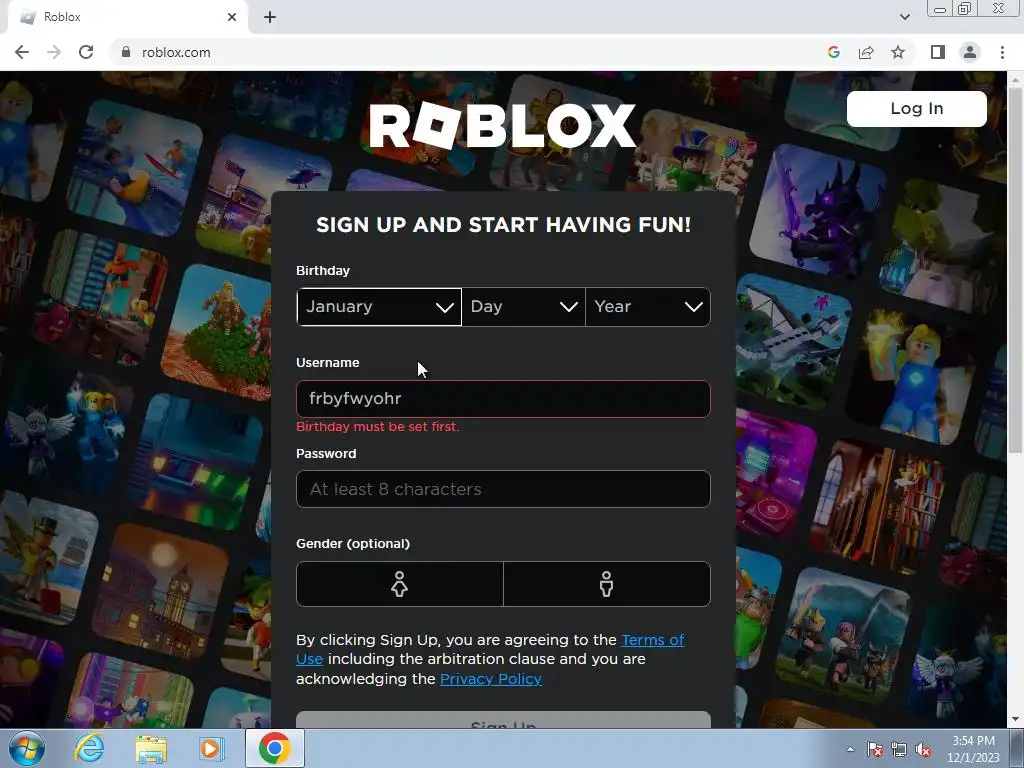Viewport: 1024px width, 768px height.
Task: Close the Roblox tab
Action: [232, 17]
